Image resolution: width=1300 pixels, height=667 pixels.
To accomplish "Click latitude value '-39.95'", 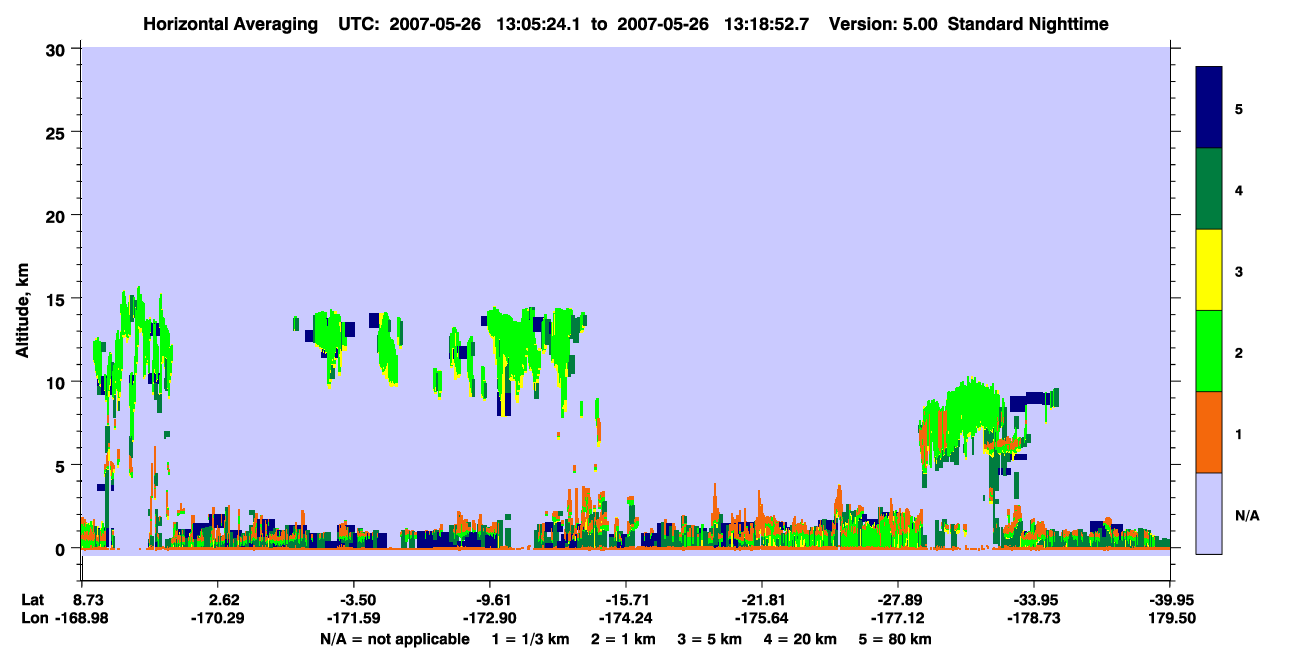I will pyautogui.click(x=1170, y=600).
